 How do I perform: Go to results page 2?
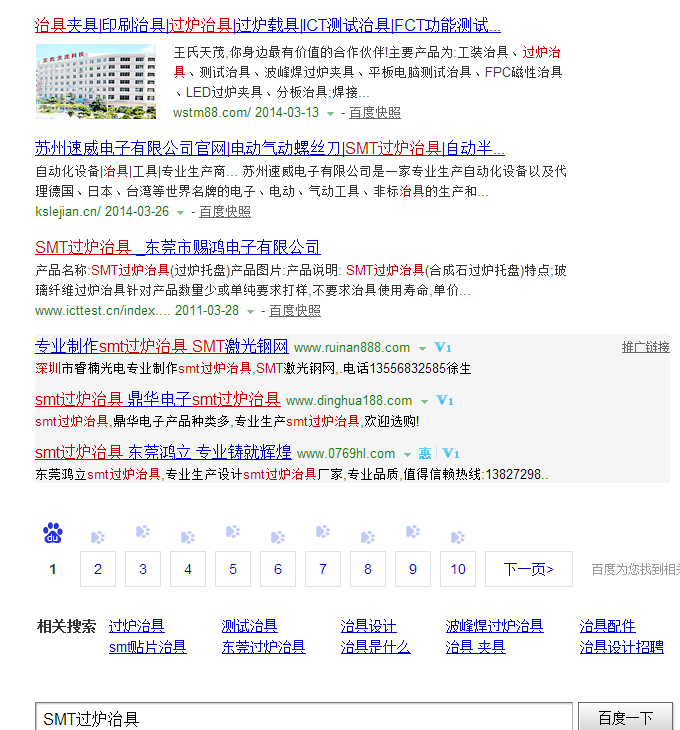(x=98, y=569)
